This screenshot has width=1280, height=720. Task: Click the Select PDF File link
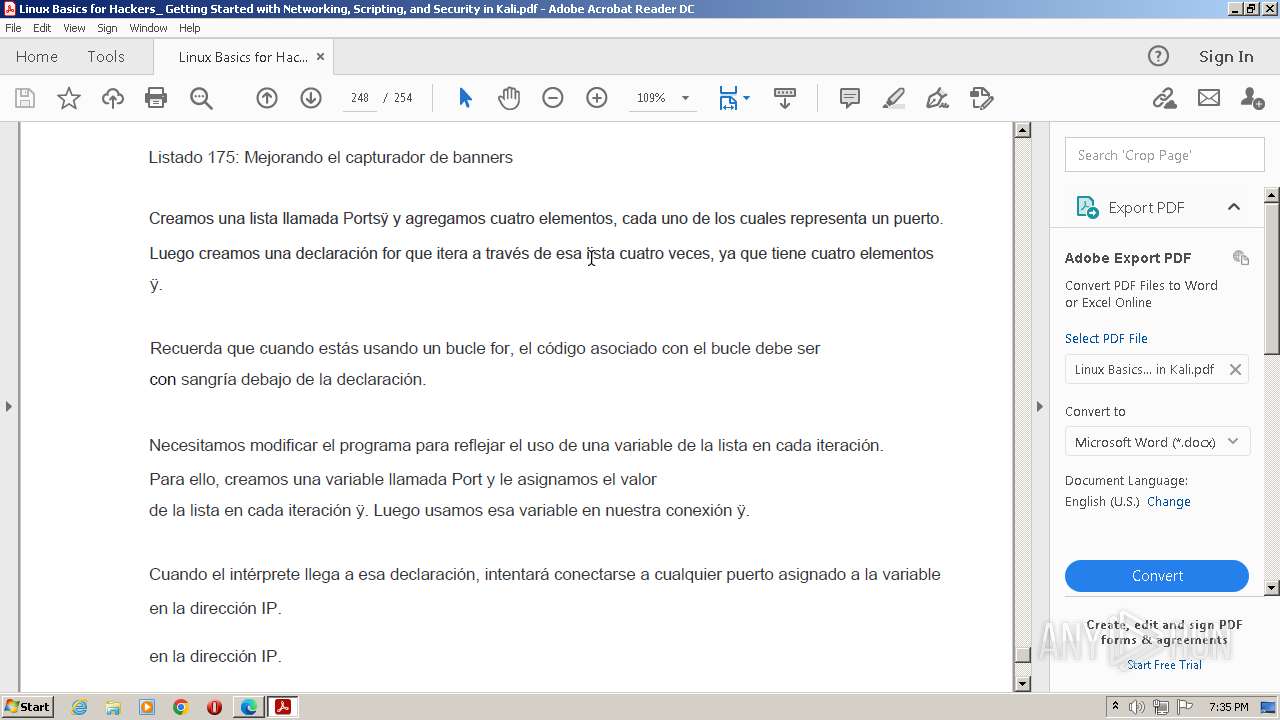point(1106,339)
